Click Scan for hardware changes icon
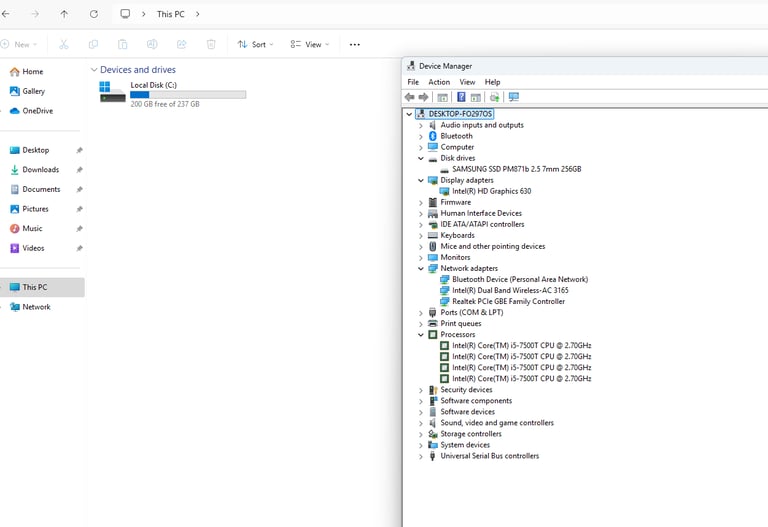This screenshot has width=768, height=527. pos(513,97)
